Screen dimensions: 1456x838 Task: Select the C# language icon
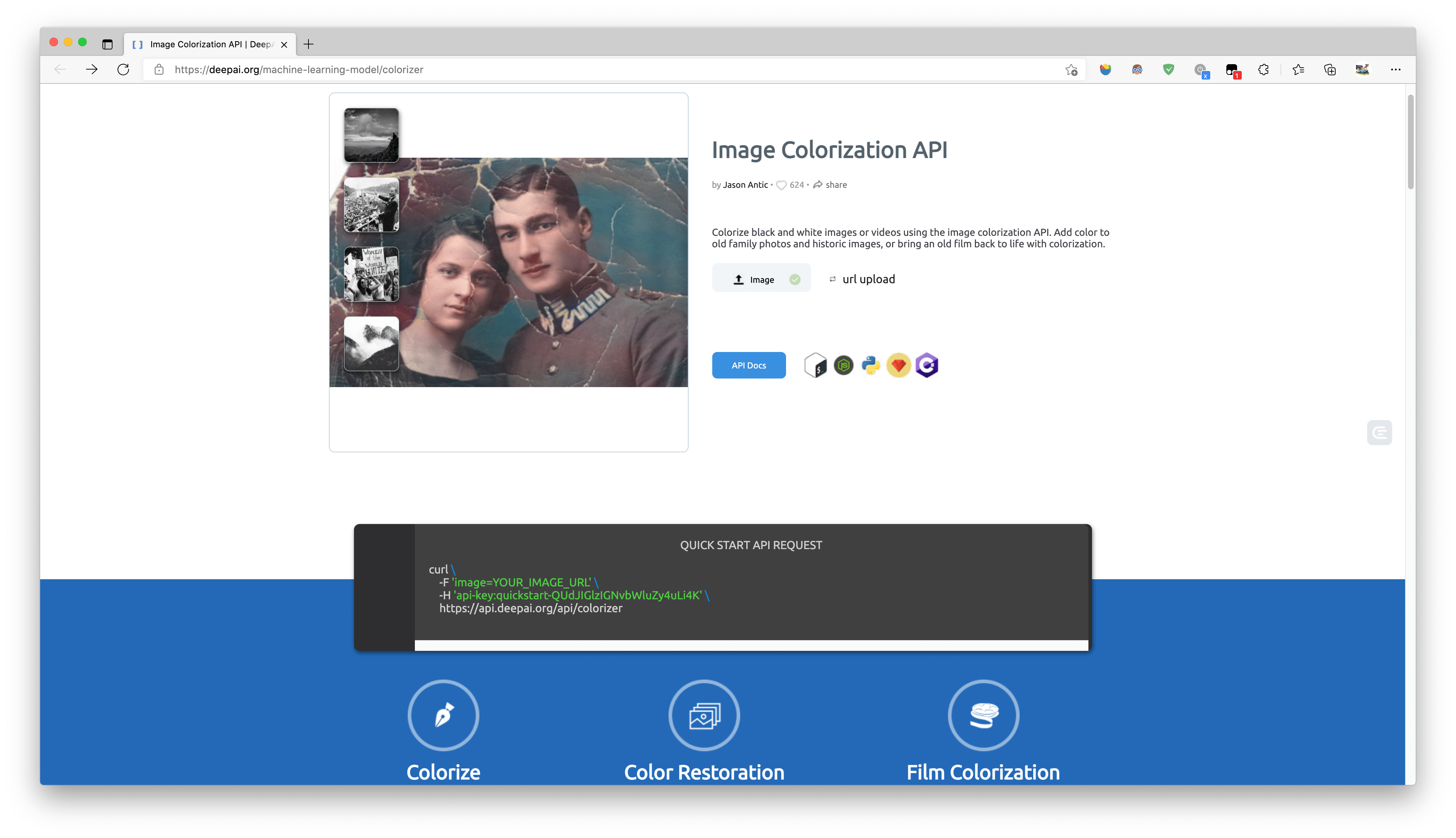[x=926, y=365]
